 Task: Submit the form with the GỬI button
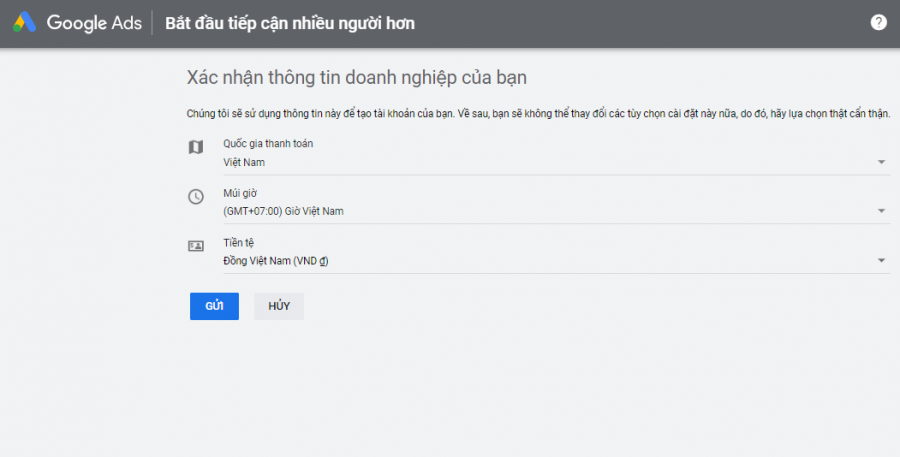[x=214, y=306]
